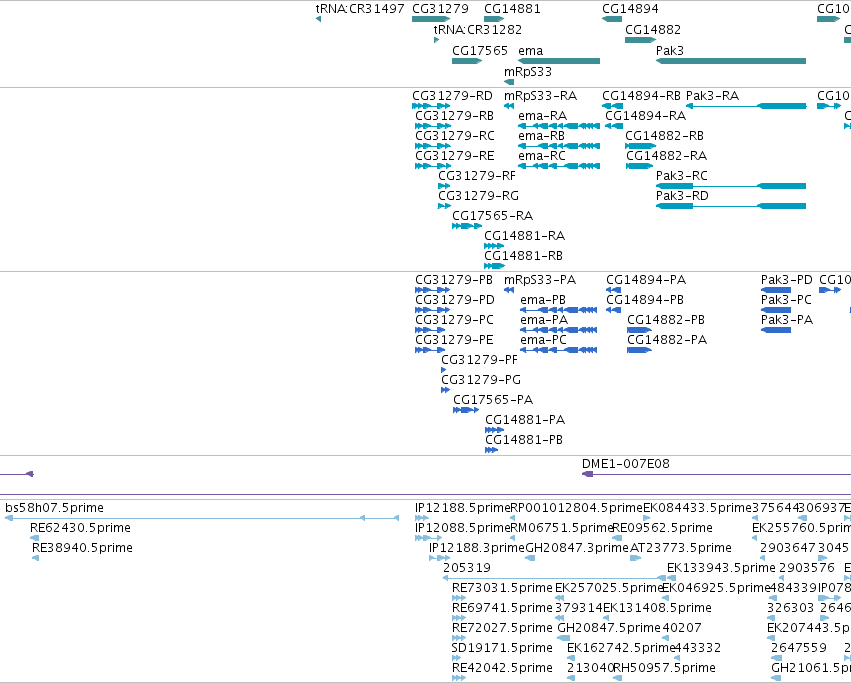Screen dimensions: 851x683
Task: Click the CG17565 gene label
Action: coord(480,50)
